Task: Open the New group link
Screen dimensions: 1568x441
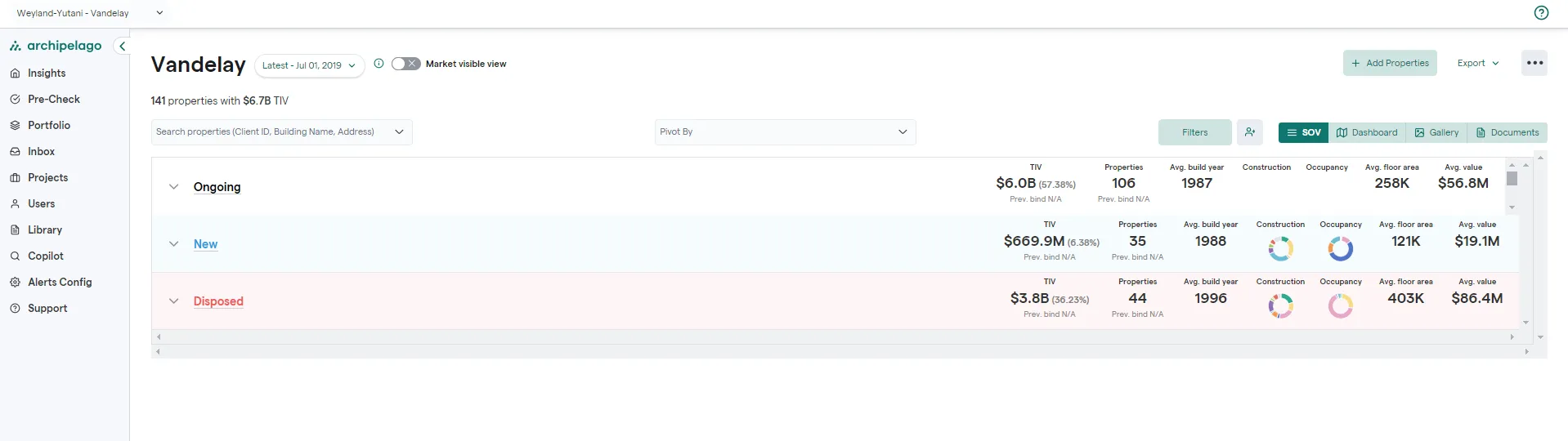Action: pyautogui.click(x=205, y=244)
